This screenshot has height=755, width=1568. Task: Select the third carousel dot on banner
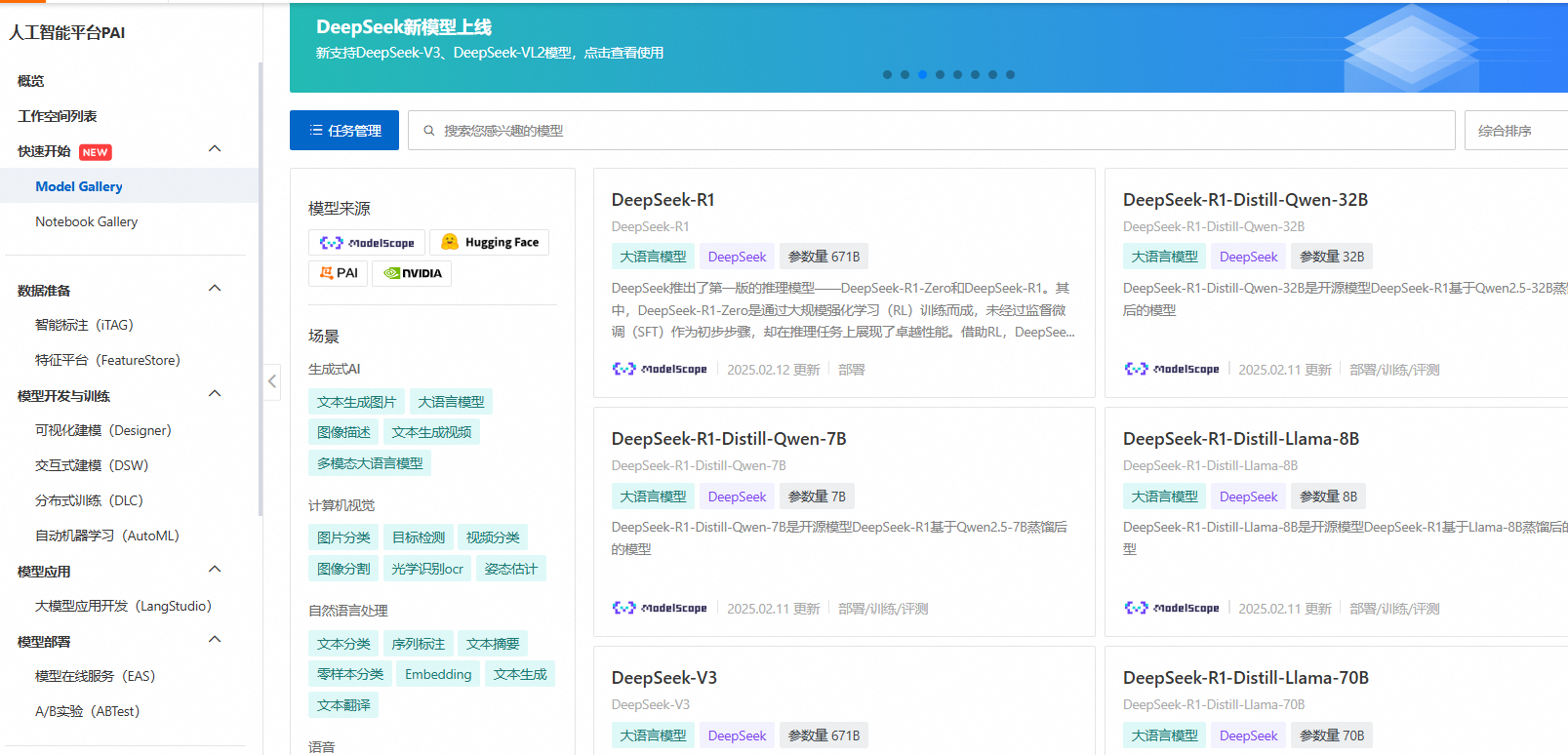(922, 74)
